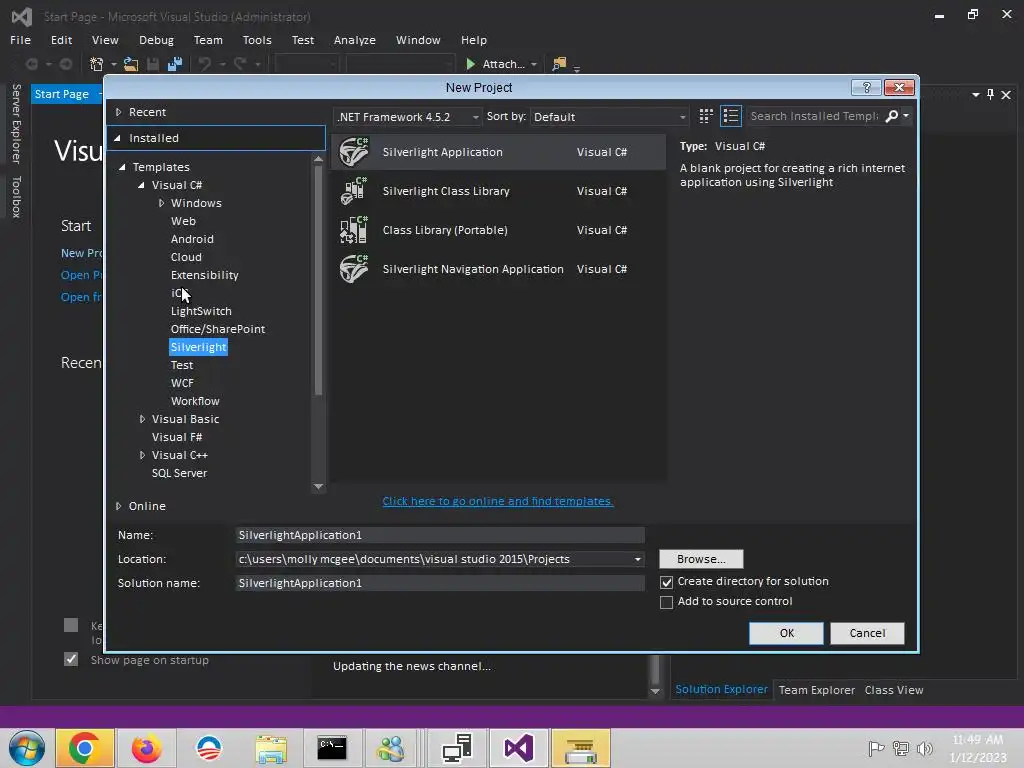Launch Firefox from the taskbar
The width and height of the screenshot is (1024, 768).
[x=146, y=748]
